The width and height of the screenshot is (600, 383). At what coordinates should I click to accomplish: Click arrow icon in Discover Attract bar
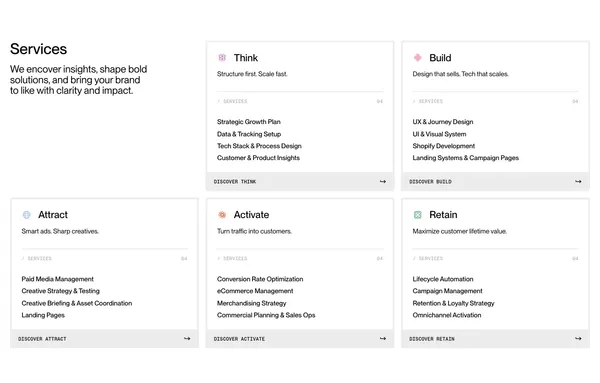click(187, 339)
